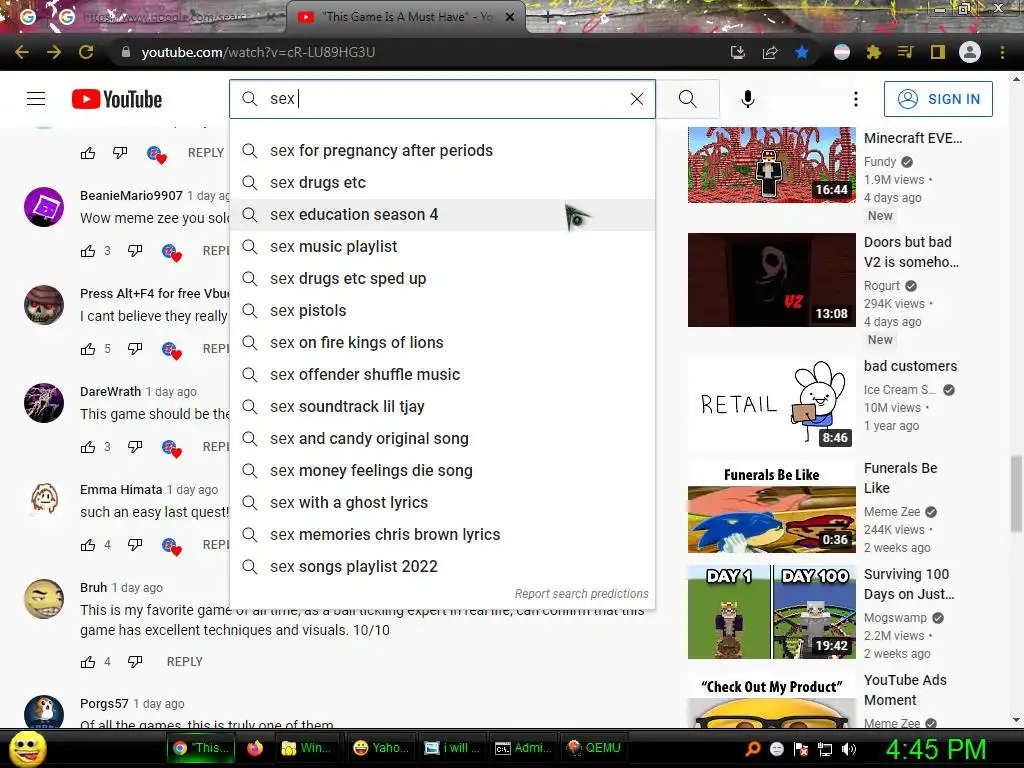Open the Minecraft Fundy video thumbnail

[x=771, y=165]
